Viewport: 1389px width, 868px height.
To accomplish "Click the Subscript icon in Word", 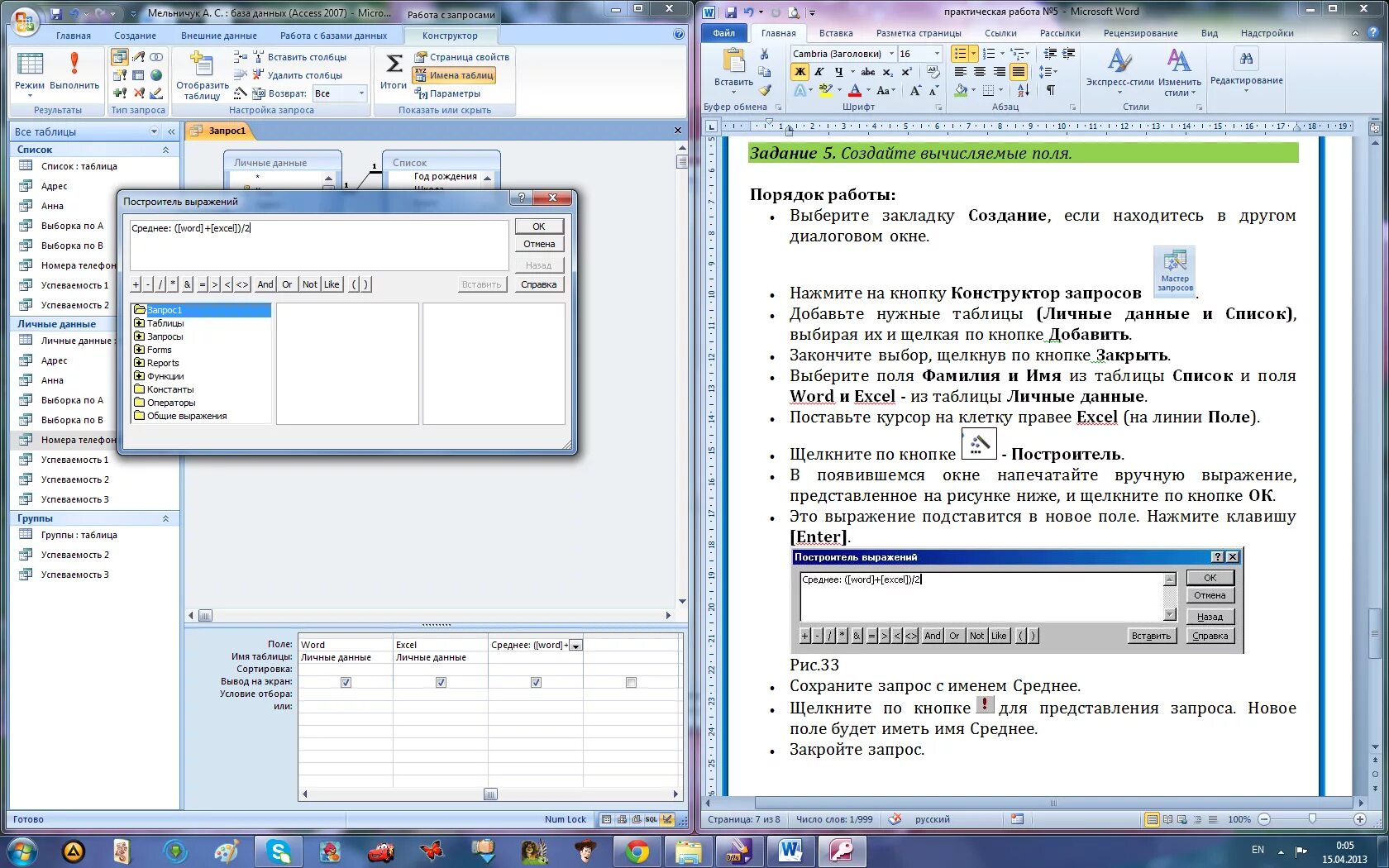I will pos(888,72).
